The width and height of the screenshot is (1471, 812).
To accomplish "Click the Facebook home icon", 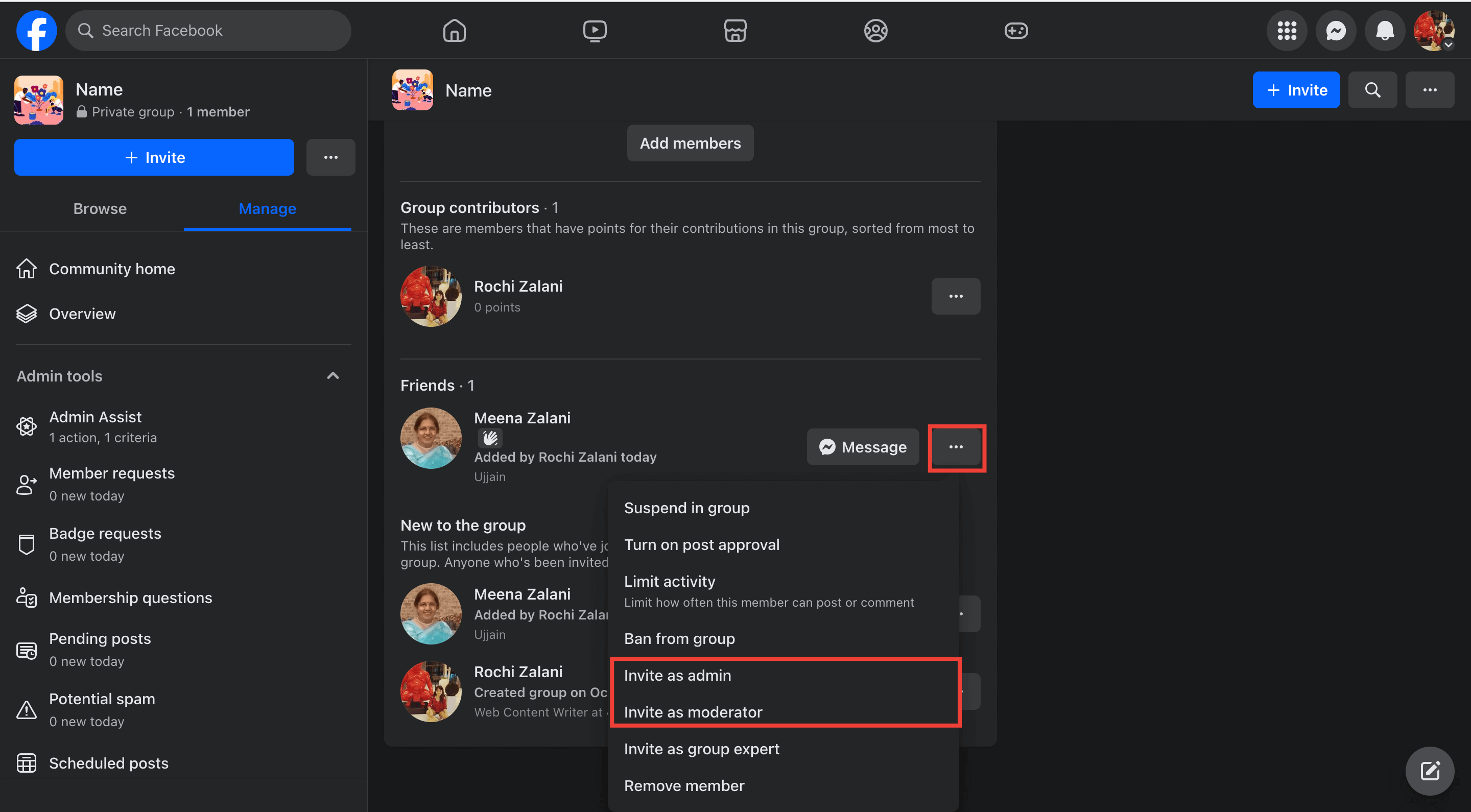I will click(x=454, y=30).
